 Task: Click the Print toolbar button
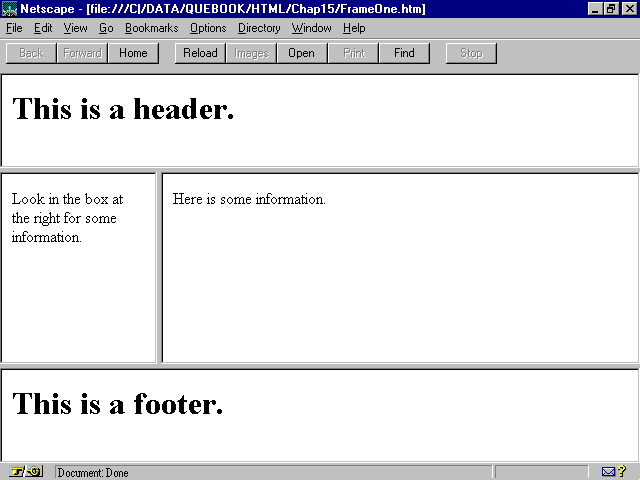pos(353,53)
